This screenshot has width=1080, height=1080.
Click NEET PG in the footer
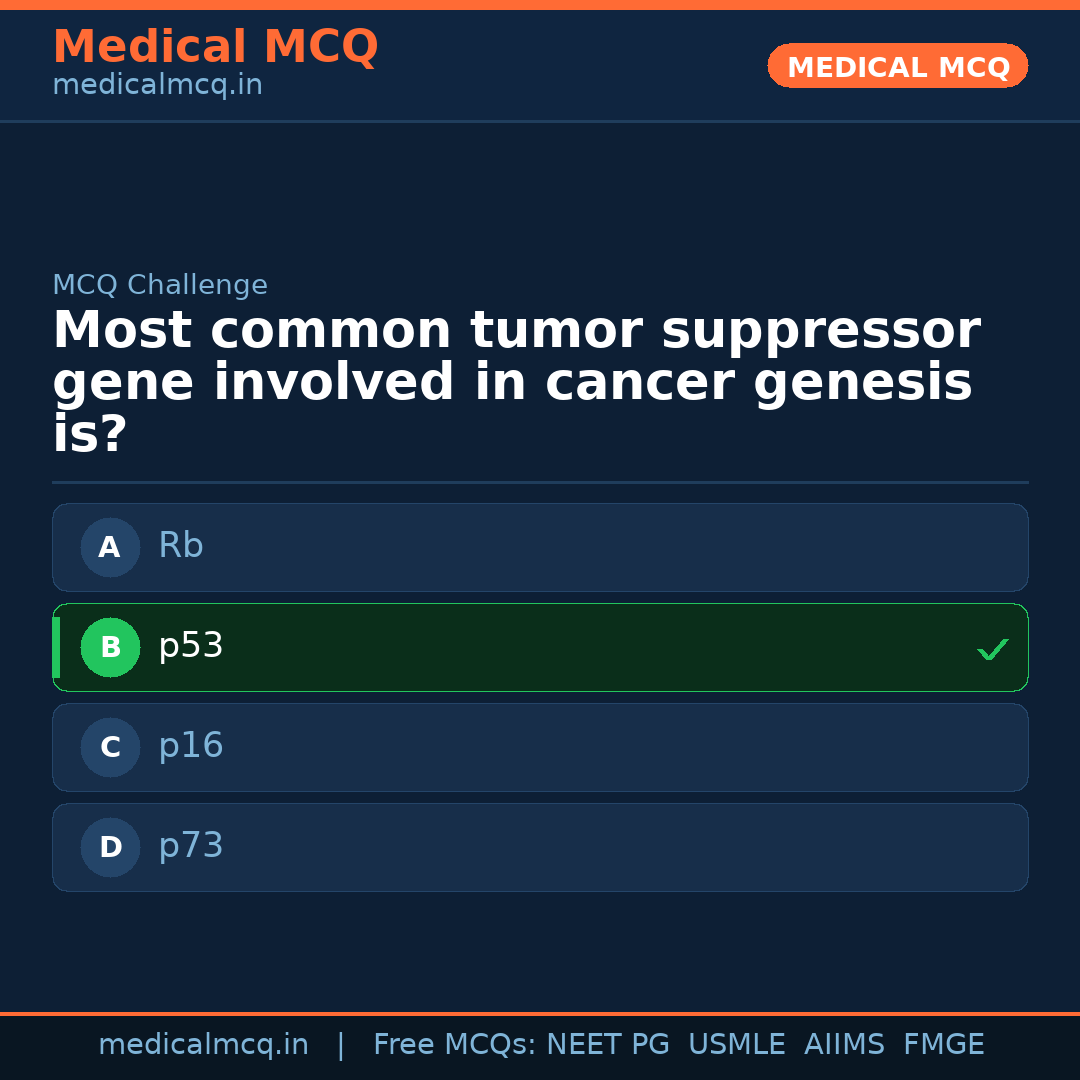coord(608,1045)
